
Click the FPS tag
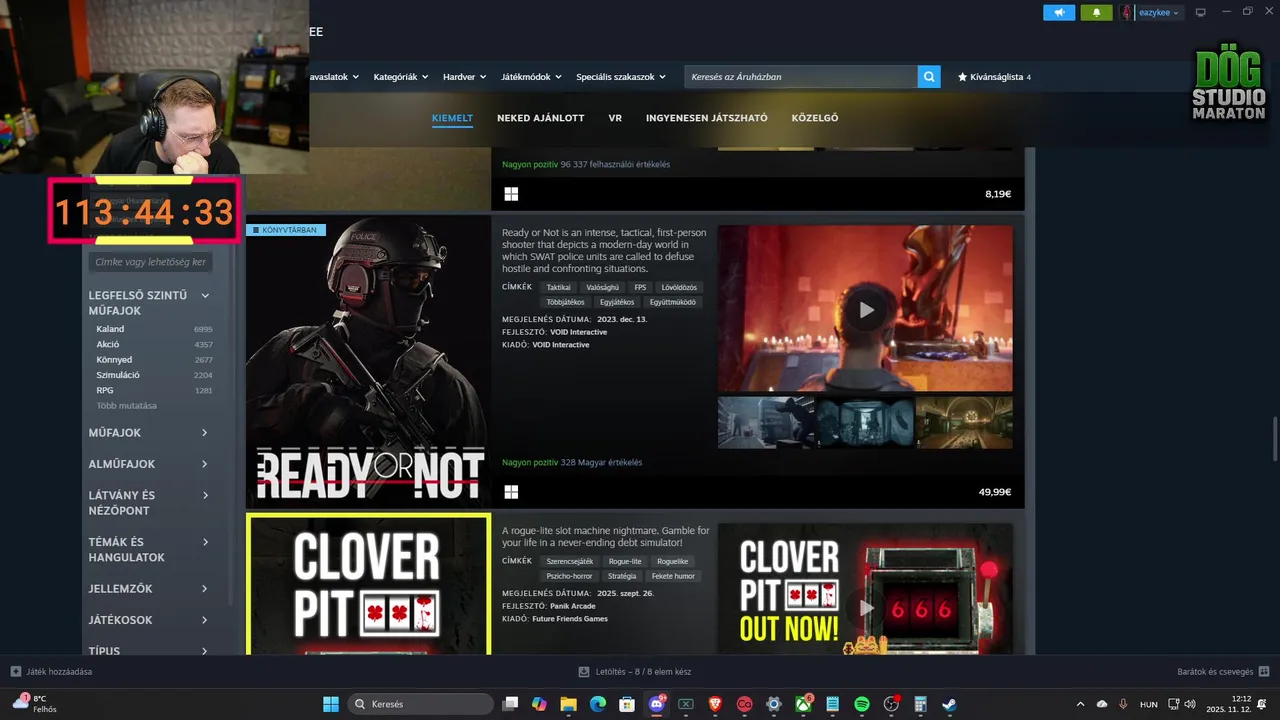(640, 287)
